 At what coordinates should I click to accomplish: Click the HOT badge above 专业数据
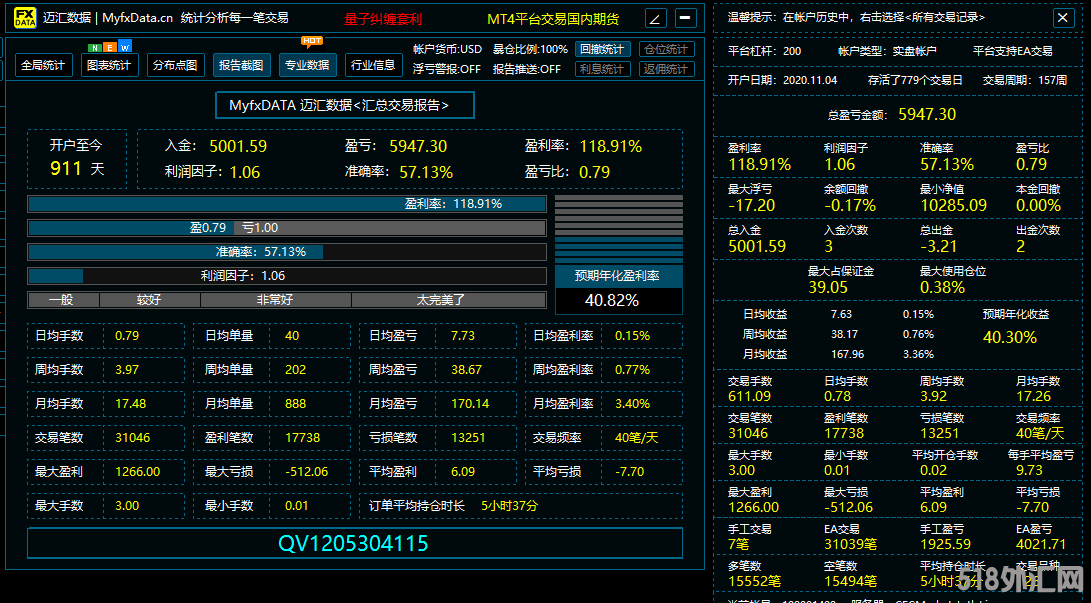(312, 41)
